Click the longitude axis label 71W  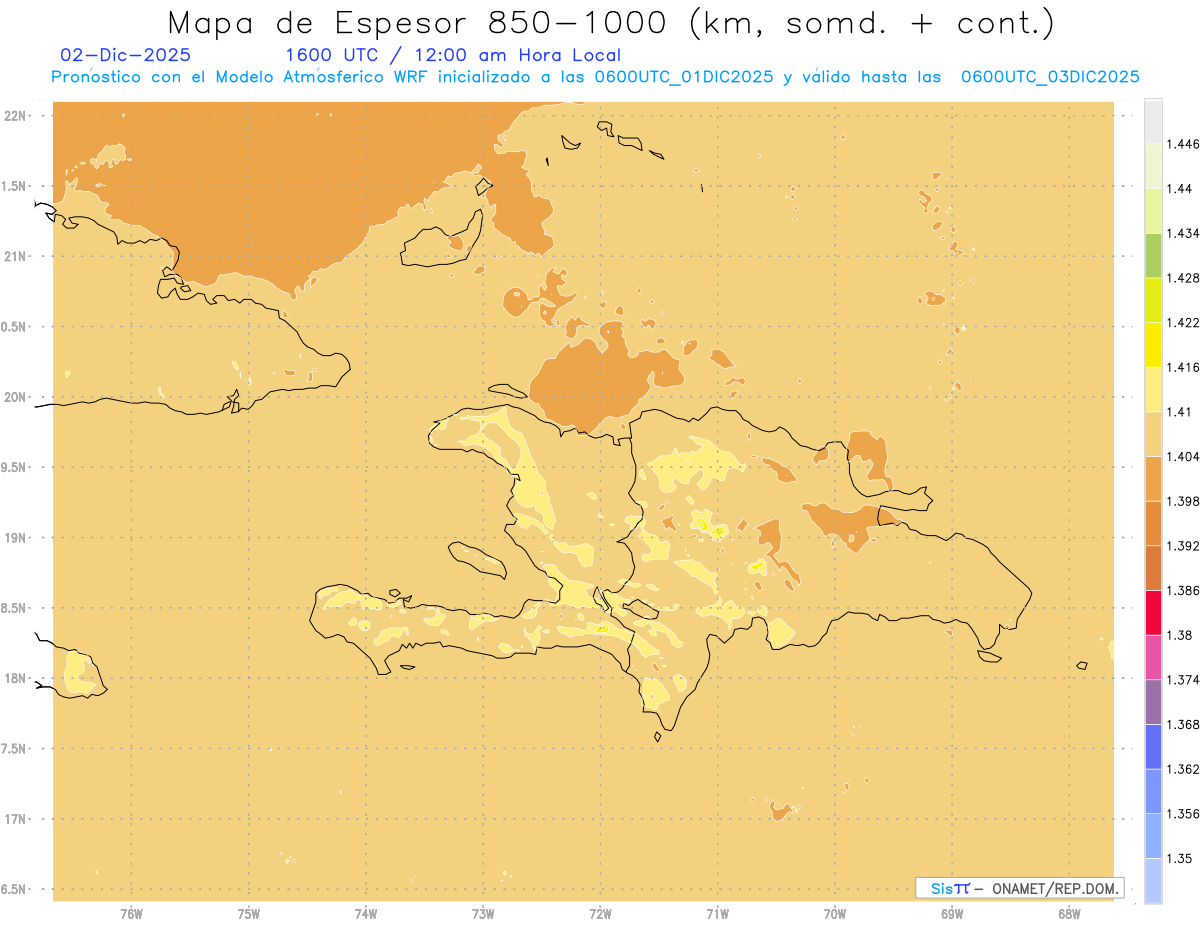coord(717,914)
